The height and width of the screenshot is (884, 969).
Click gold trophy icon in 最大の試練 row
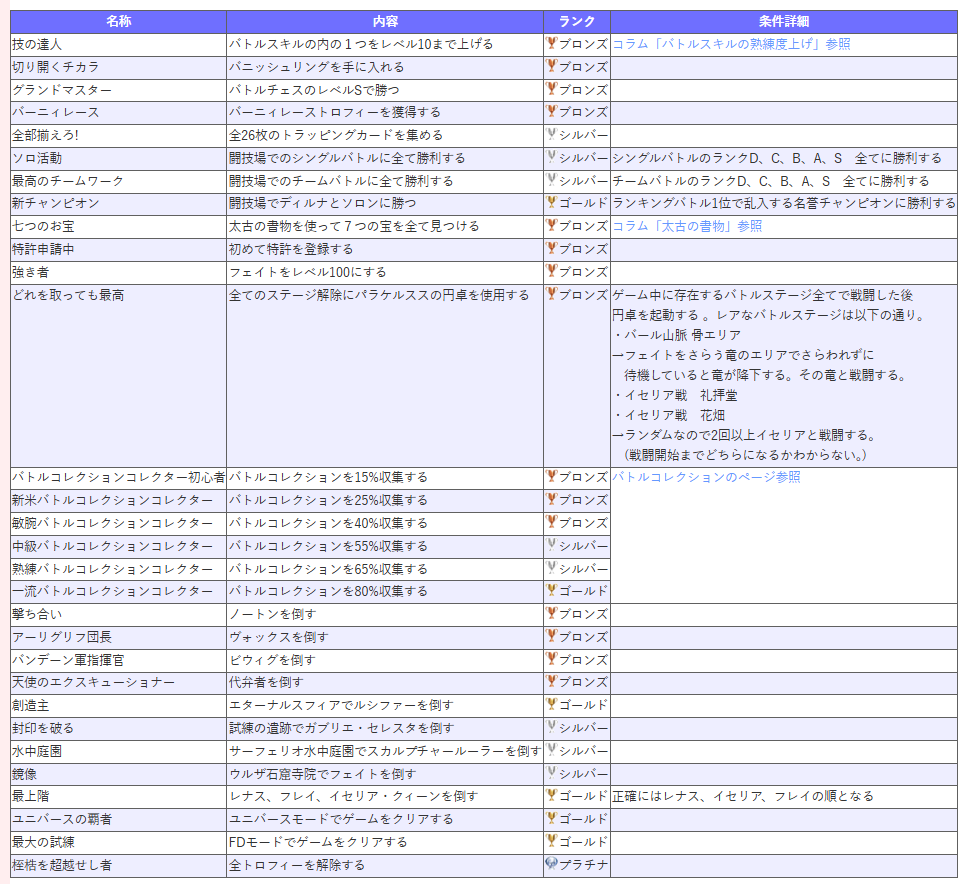(x=551, y=841)
